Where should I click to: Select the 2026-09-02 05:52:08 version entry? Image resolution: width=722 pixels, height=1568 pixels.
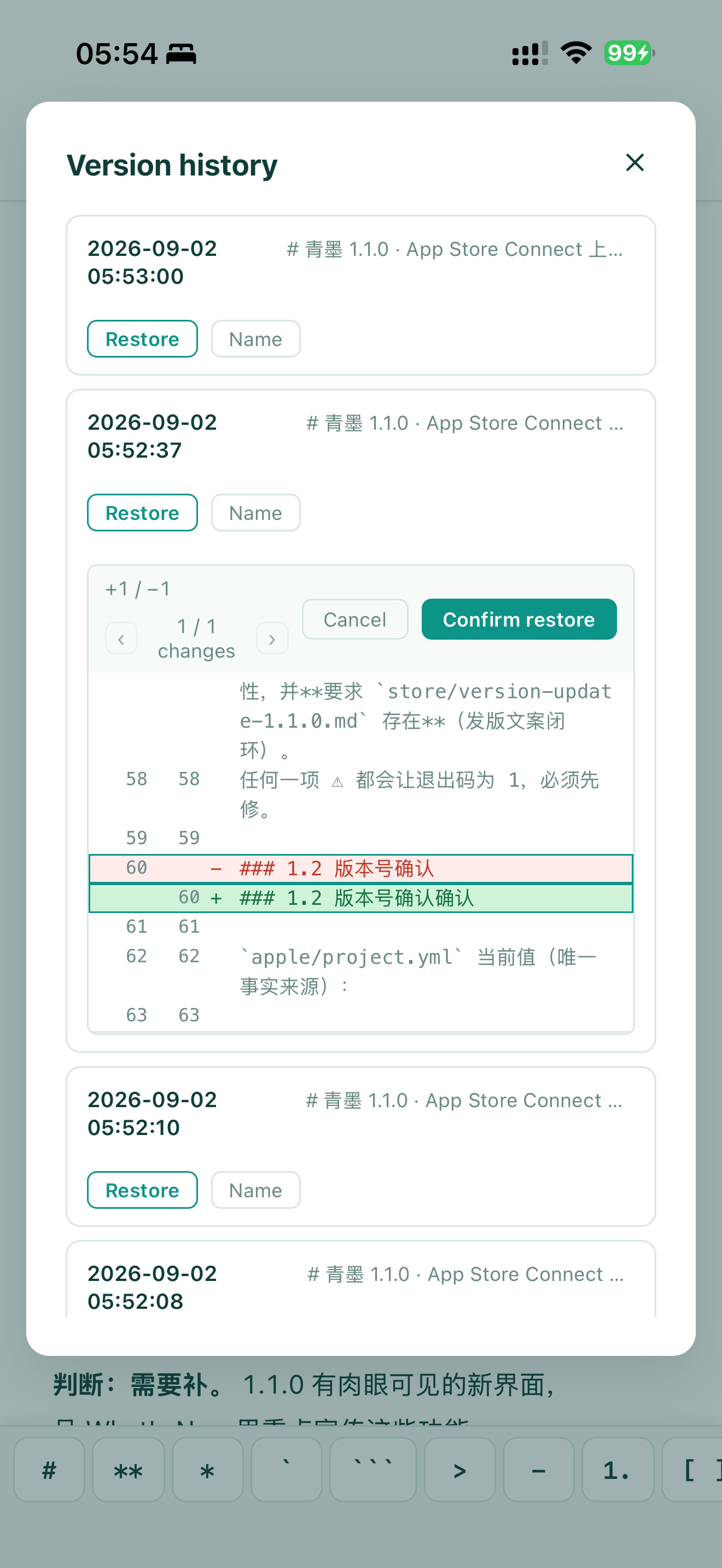coord(361,1279)
